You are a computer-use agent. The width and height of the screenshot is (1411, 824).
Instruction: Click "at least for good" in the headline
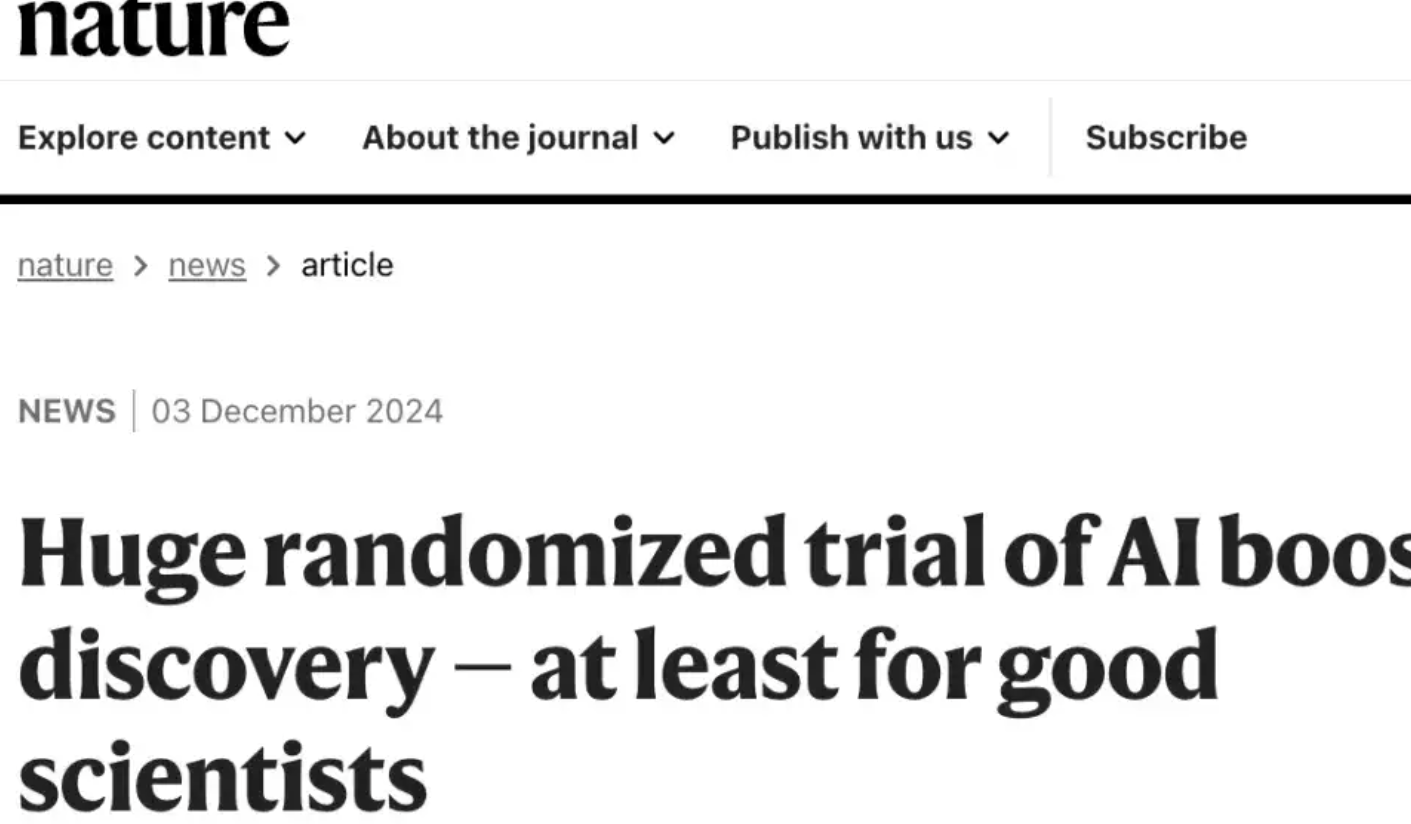(874, 664)
